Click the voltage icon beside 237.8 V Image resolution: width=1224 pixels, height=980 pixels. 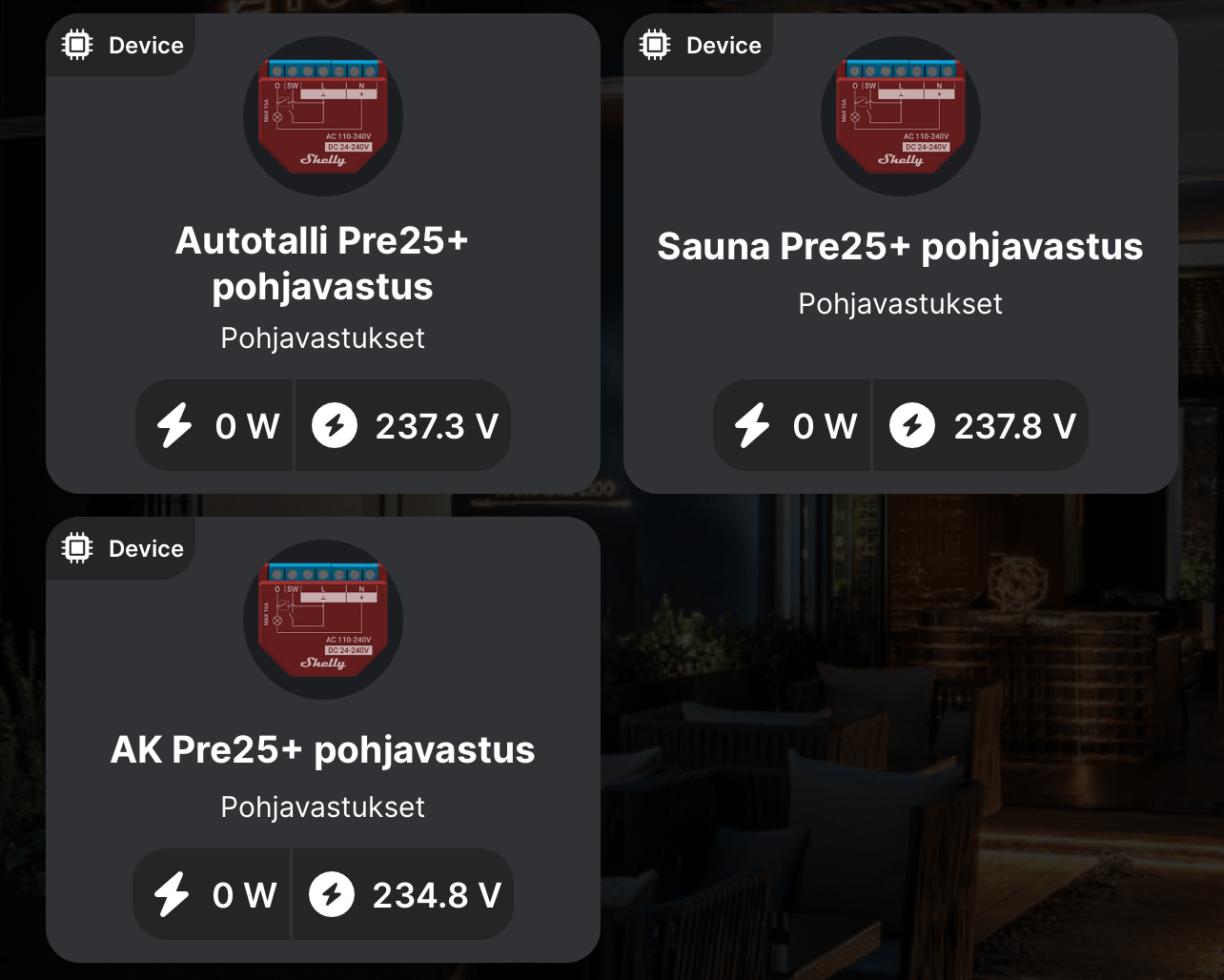[912, 425]
